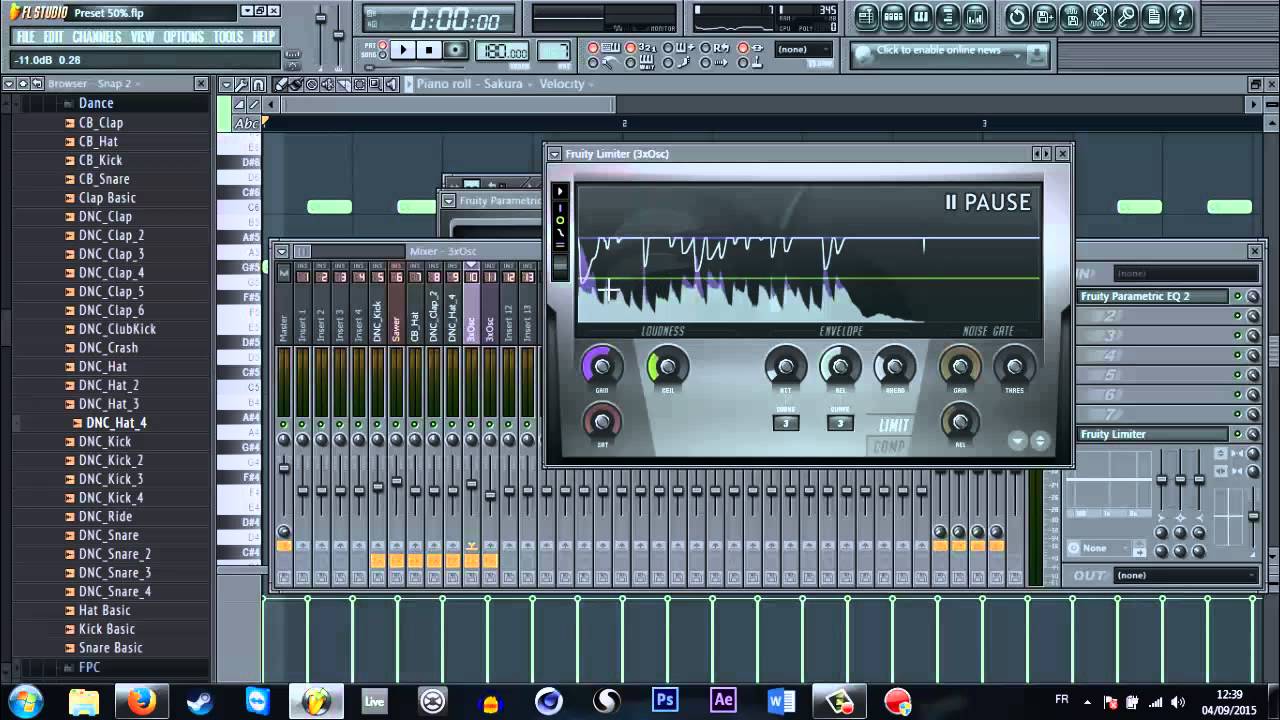Select the zoom tool in piano roll
Image resolution: width=1280 pixels, height=720 pixels.
coord(375,84)
